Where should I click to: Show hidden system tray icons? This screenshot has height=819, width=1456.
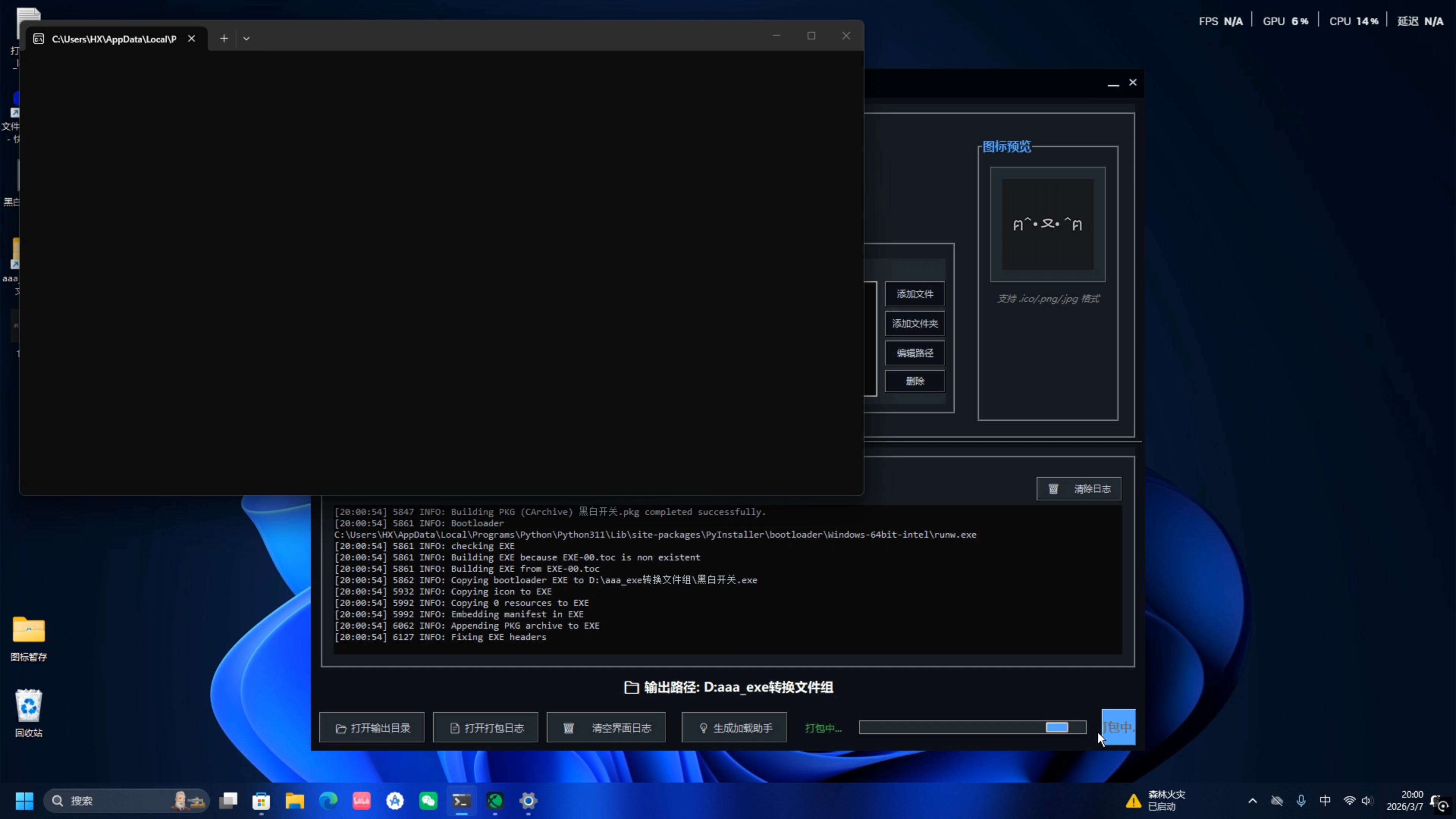1252,800
